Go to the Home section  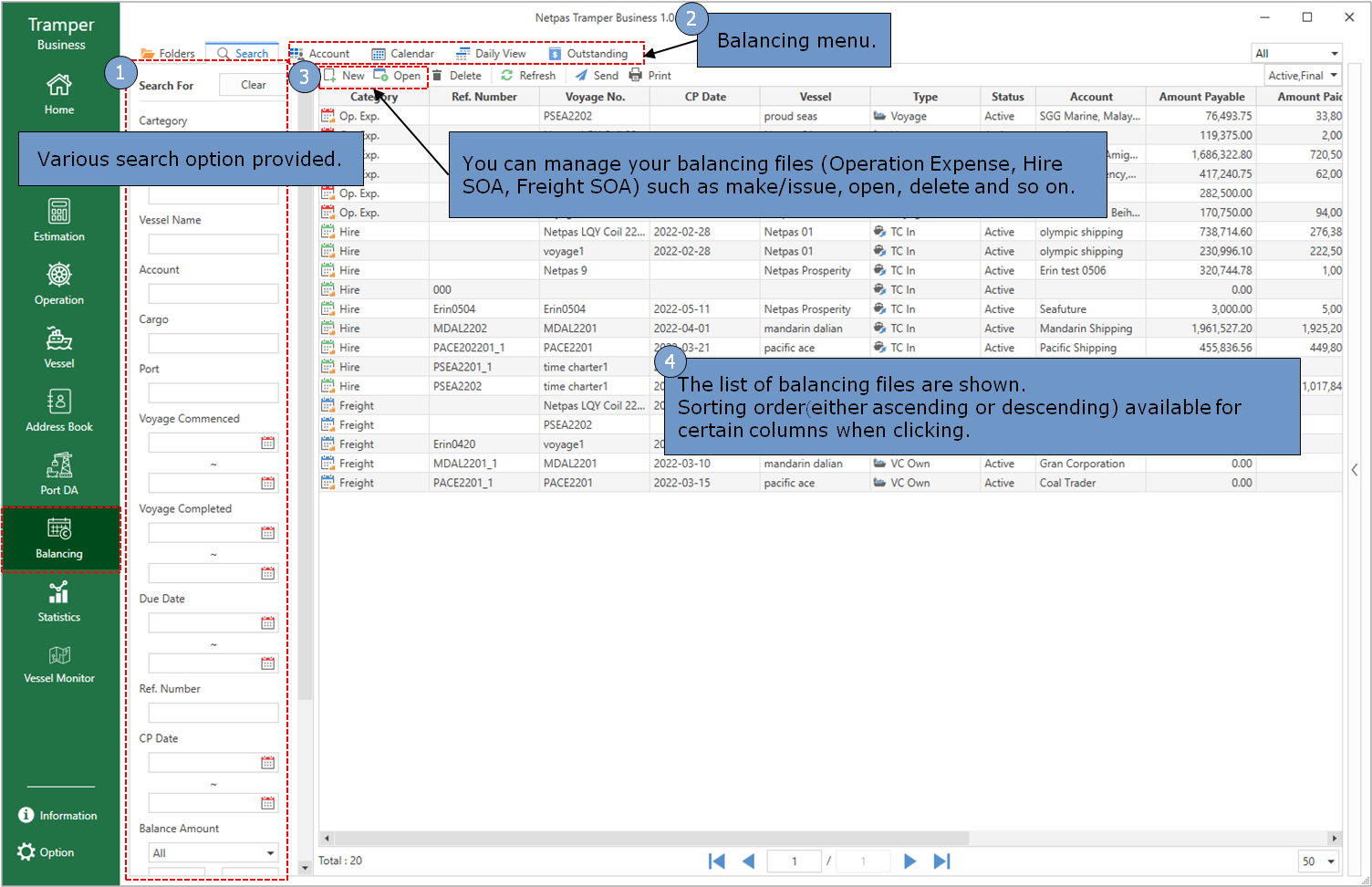click(x=59, y=94)
